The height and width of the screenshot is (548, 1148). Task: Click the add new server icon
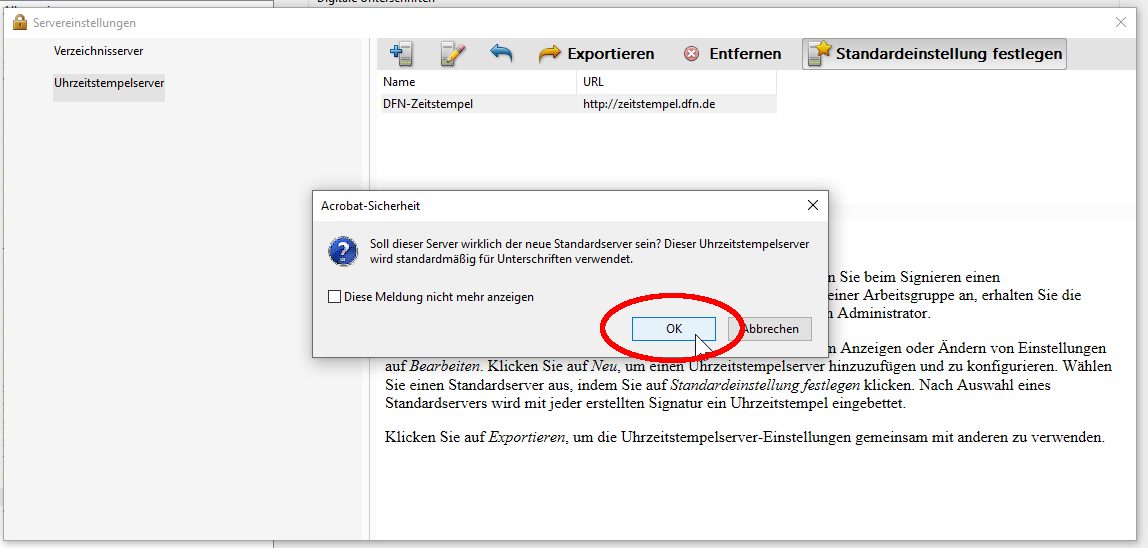pos(402,54)
